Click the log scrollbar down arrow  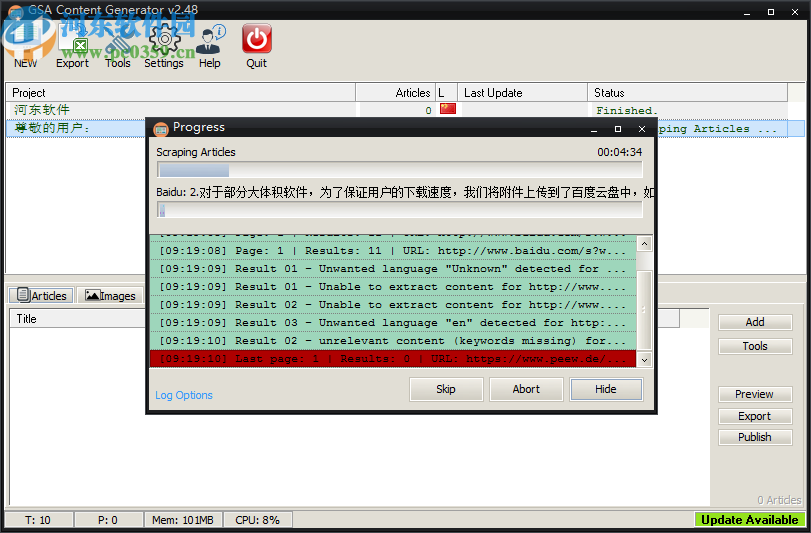point(644,360)
